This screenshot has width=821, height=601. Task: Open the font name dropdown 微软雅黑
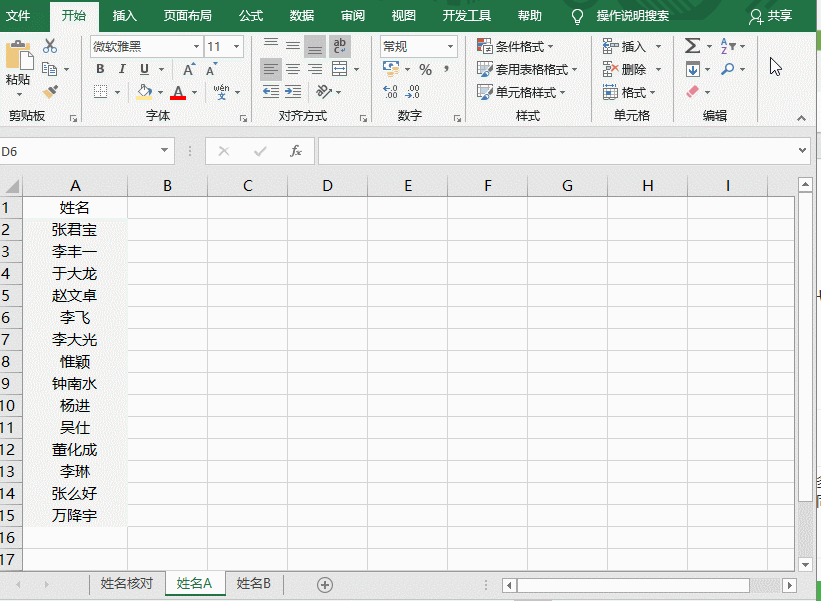[146, 47]
